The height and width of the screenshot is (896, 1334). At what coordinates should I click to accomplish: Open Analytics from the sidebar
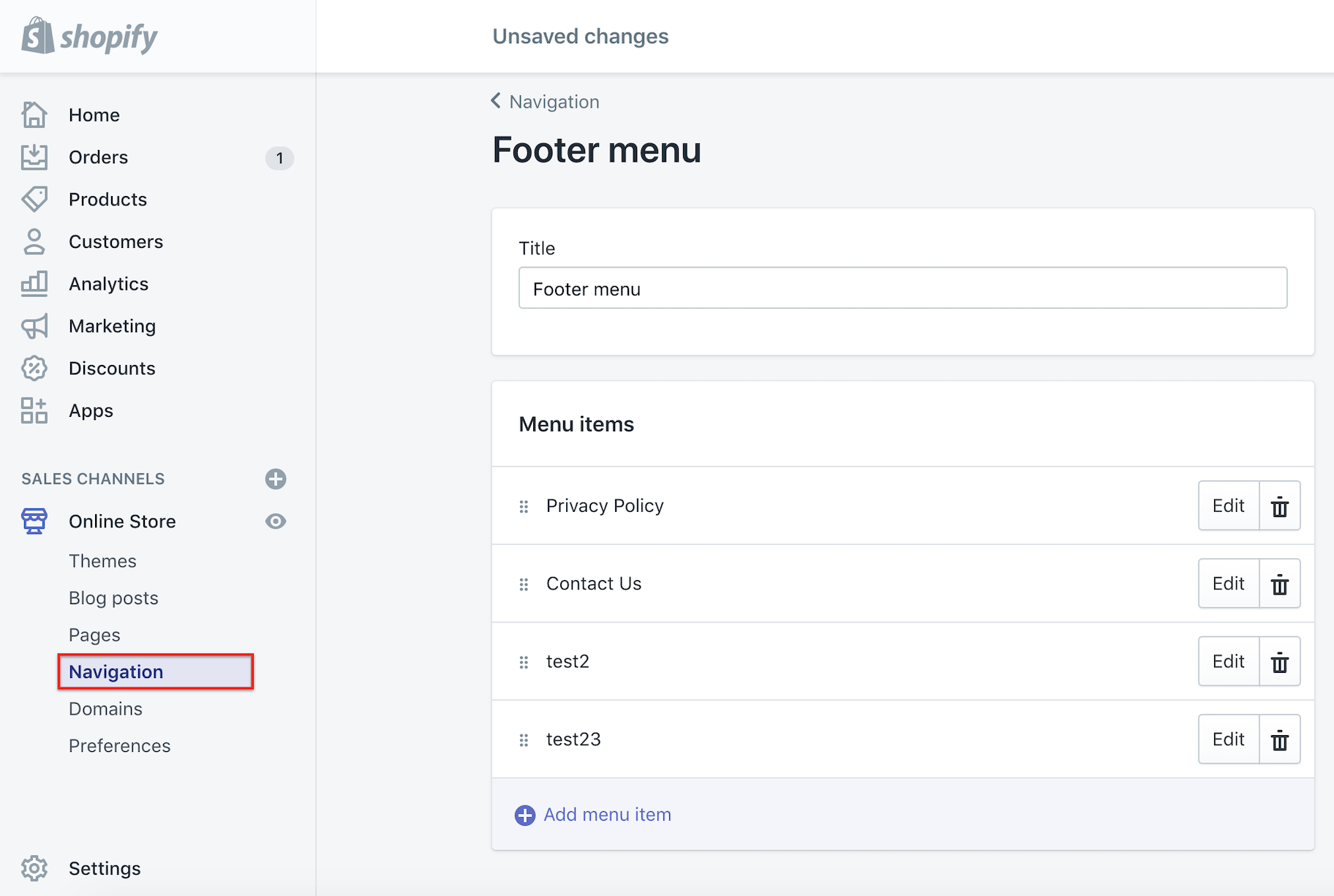click(x=108, y=284)
